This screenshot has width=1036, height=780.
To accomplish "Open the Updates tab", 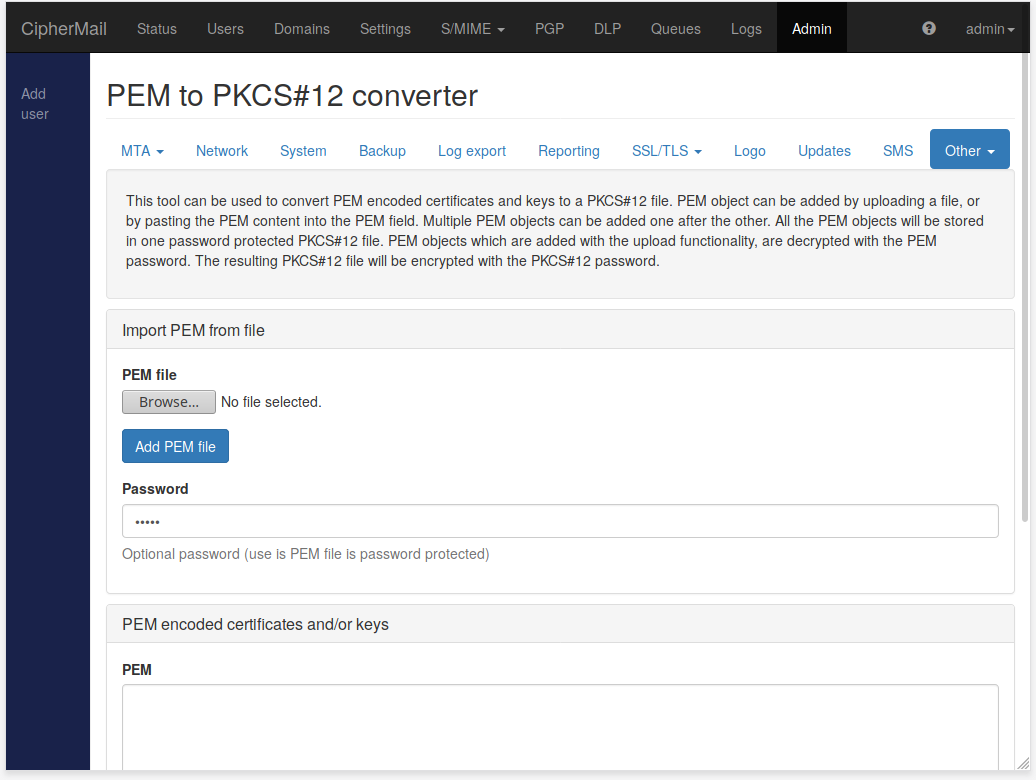I will [x=824, y=151].
